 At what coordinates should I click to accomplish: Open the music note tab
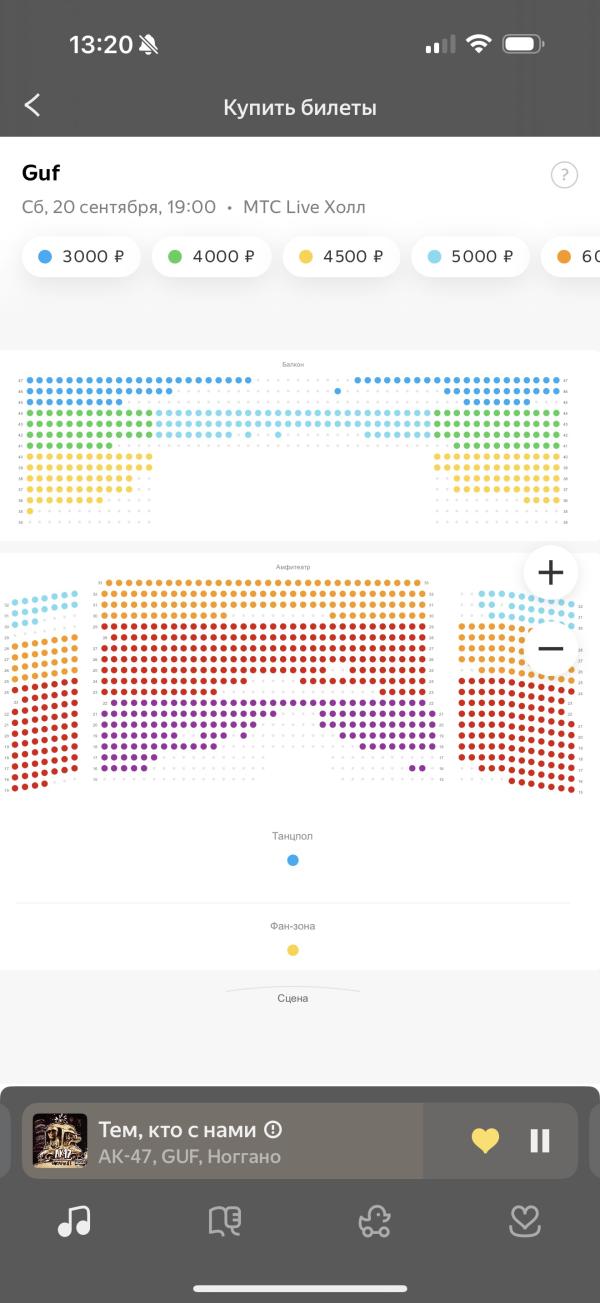click(x=74, y=1221)
